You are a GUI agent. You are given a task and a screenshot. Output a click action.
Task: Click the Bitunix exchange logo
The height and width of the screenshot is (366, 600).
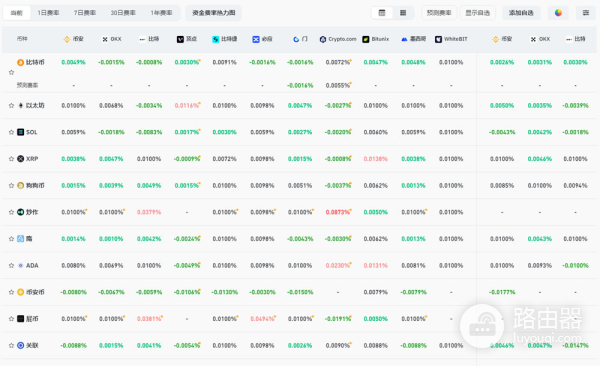(366, 39)
